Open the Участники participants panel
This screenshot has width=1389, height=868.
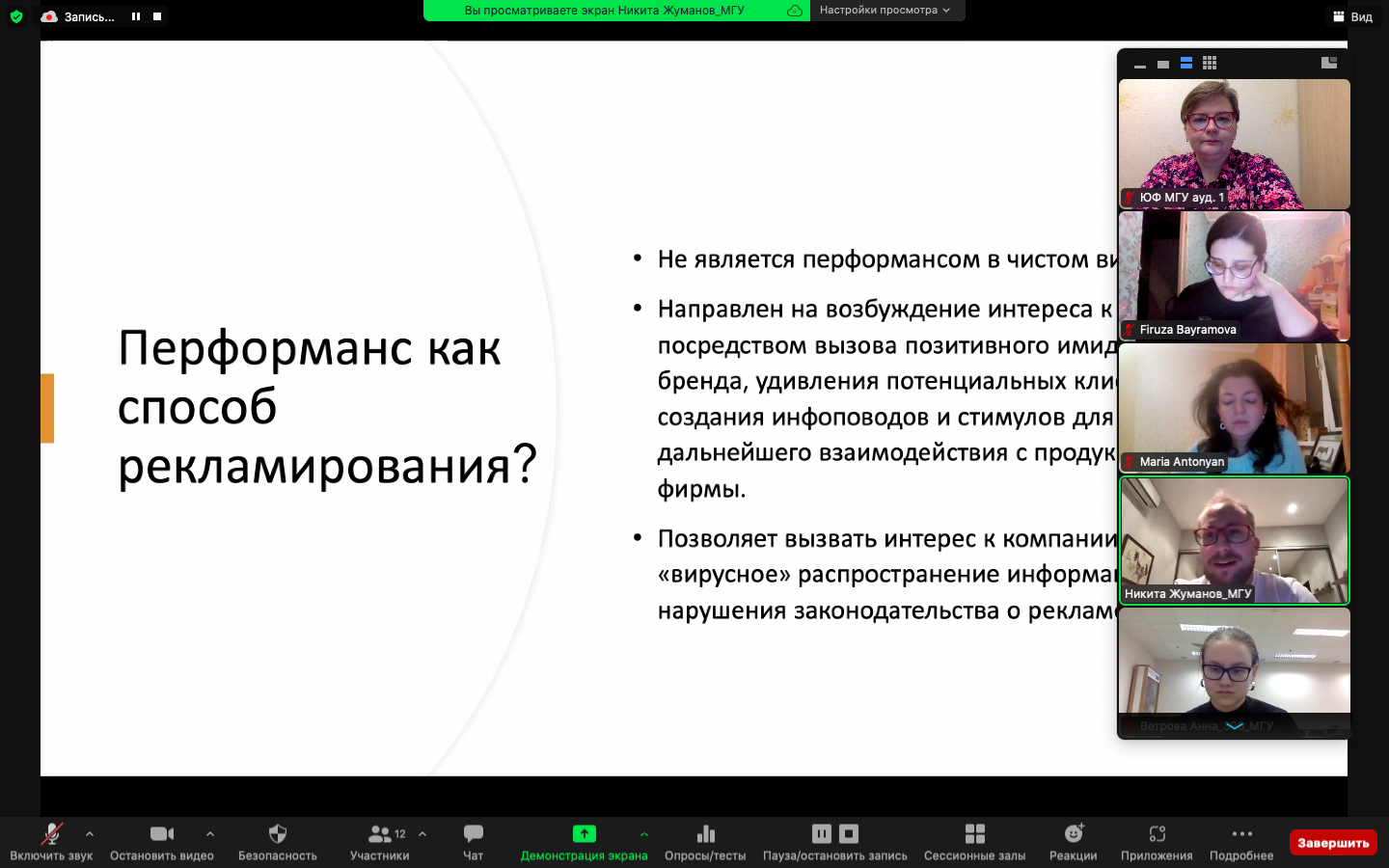click(380, 841)
